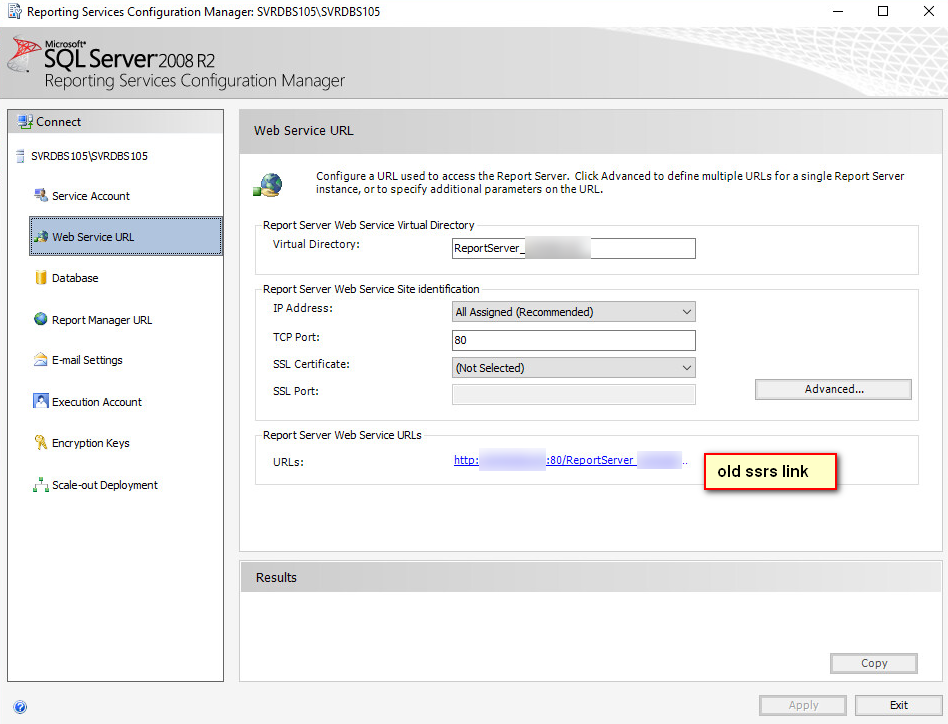The height and width of the screenshot is (724, 948).
Task: Open Execution Account settings
Action: click(97, 402)
